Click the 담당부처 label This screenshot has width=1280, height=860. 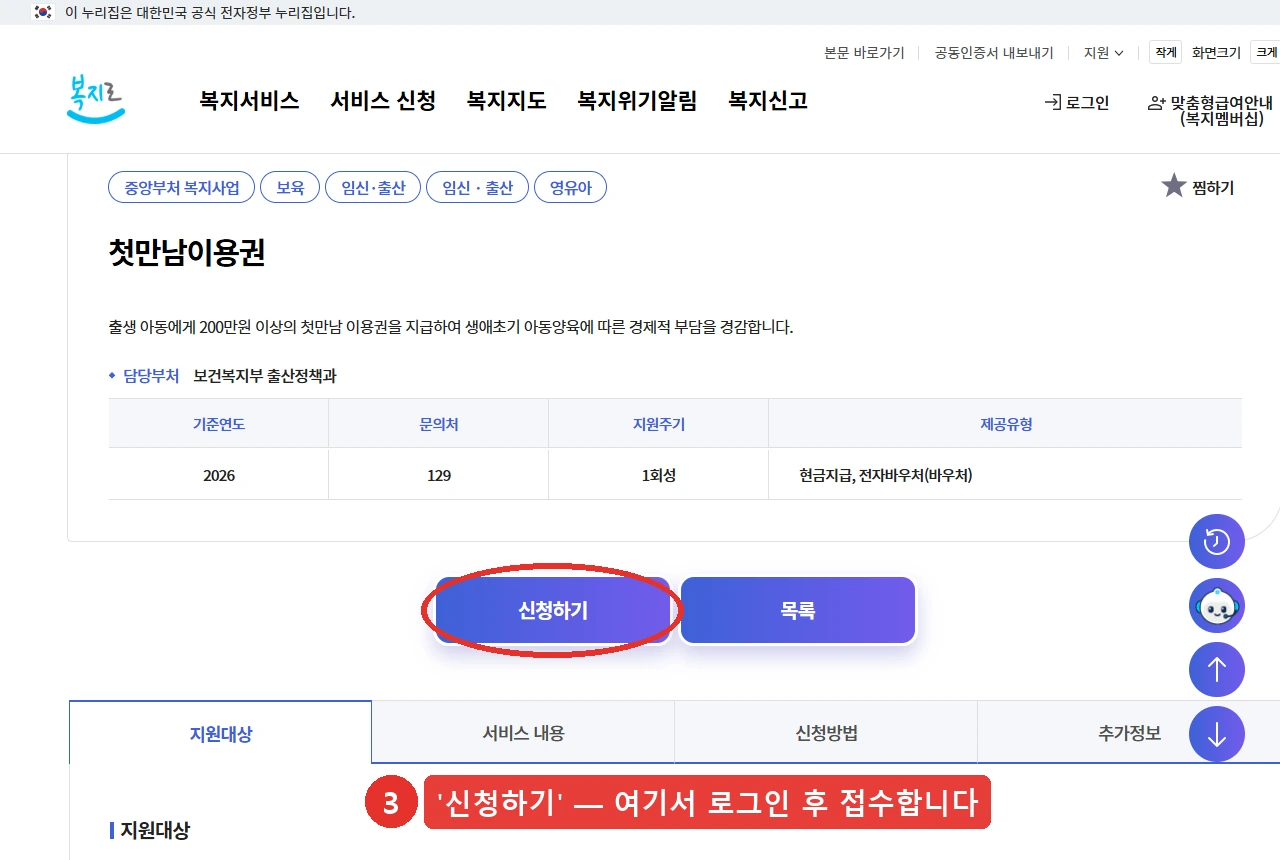151,376
